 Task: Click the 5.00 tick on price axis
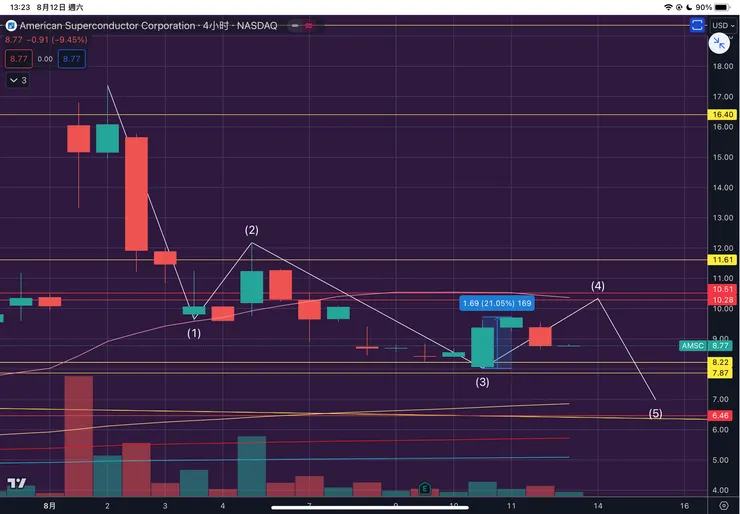pyautogui.click(x=723, y=460)
